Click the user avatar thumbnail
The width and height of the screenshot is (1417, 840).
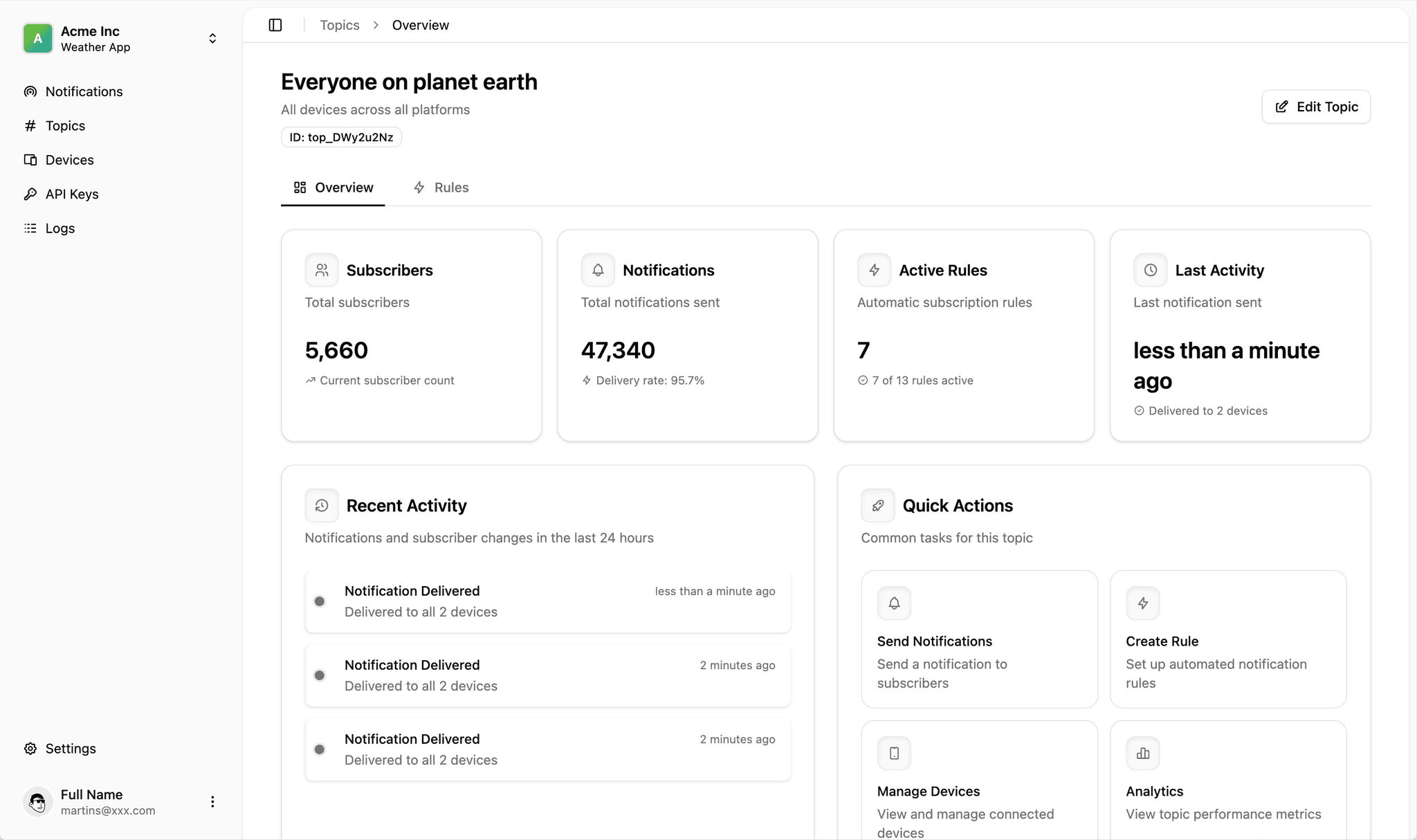(37, 802)
